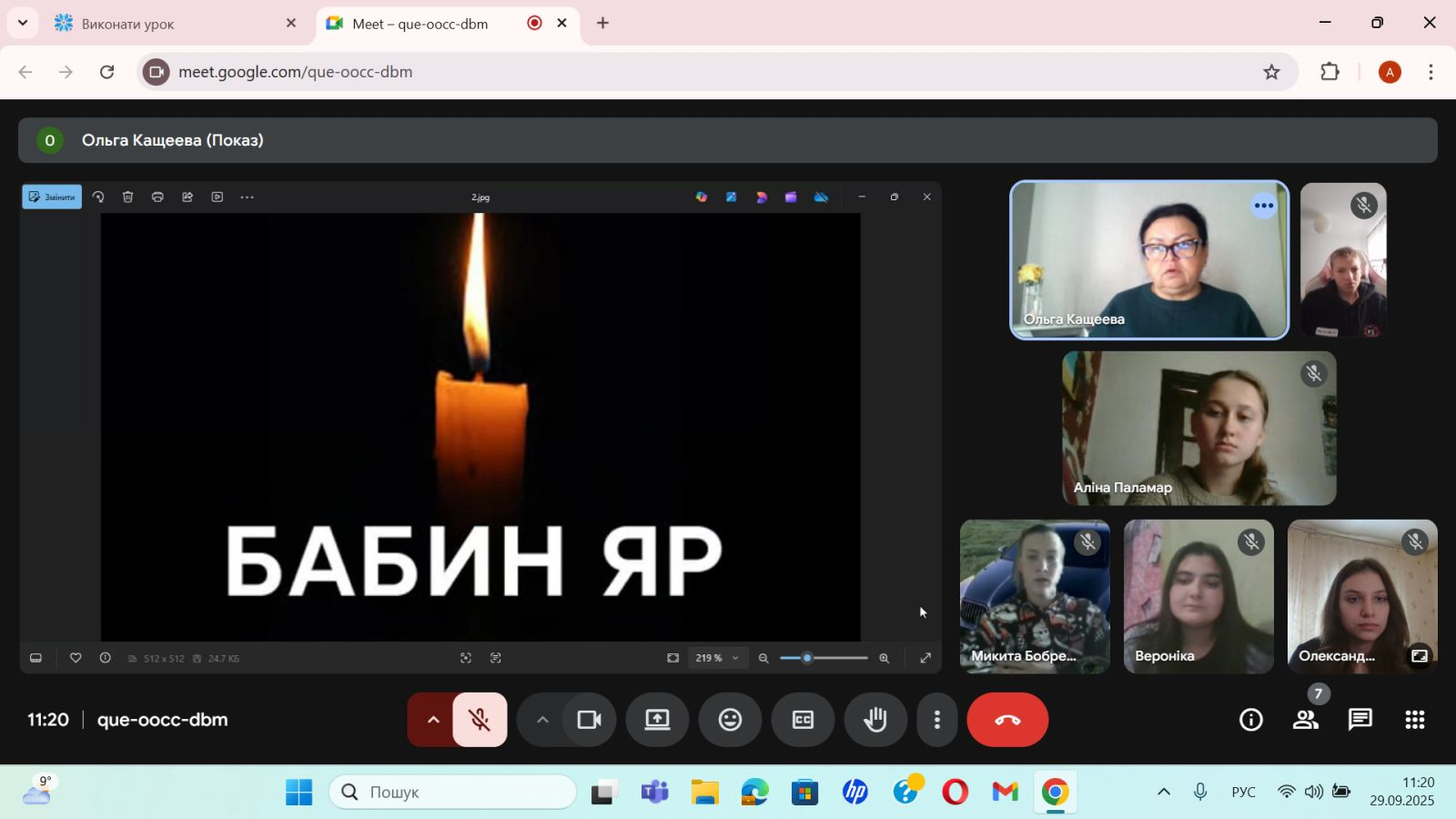Click the raise hand icon
Image resolution: width=1456 pixels, height=819 pixels.
pyautogui.click(x=875, y=720)
